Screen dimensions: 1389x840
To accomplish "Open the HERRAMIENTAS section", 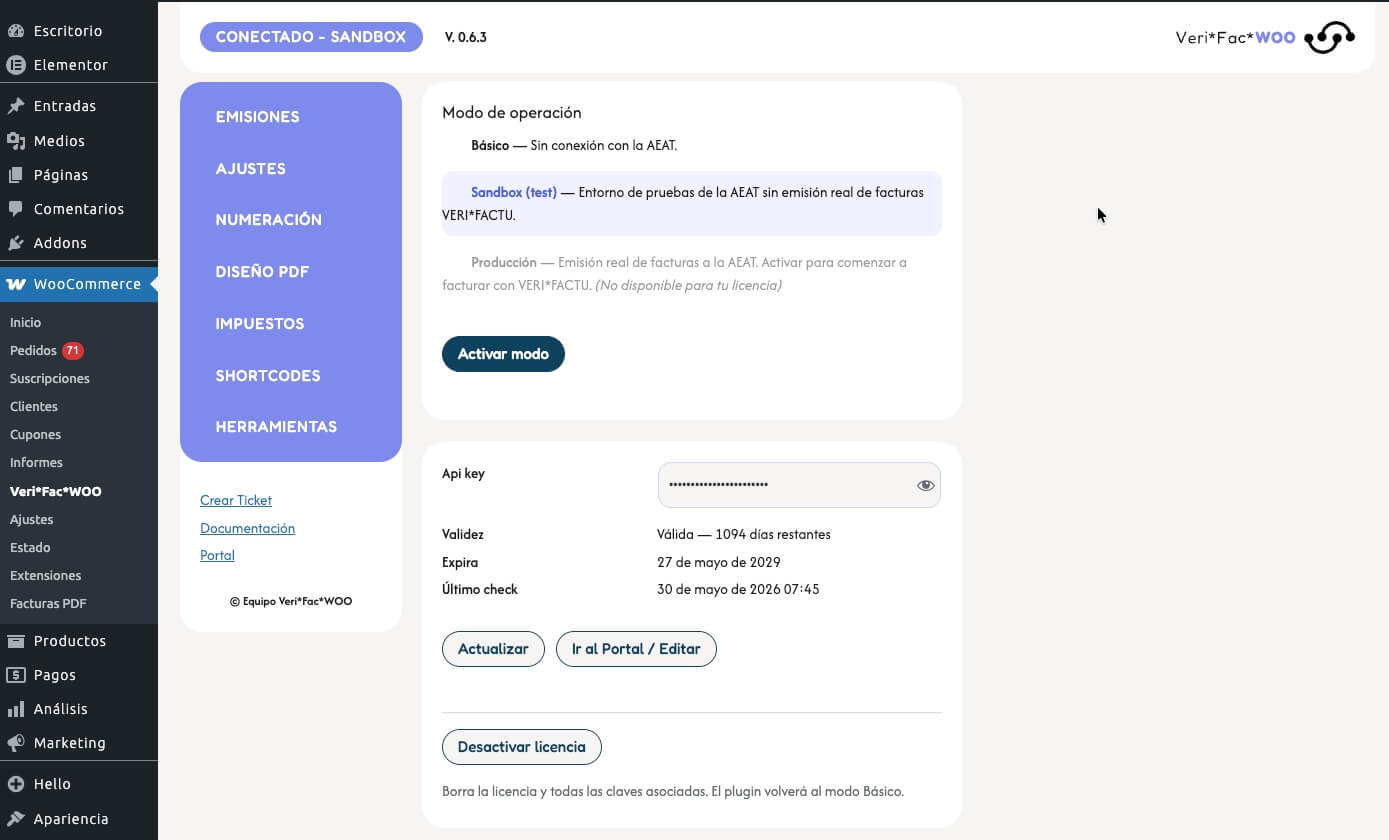I will (x=276, y=427).
